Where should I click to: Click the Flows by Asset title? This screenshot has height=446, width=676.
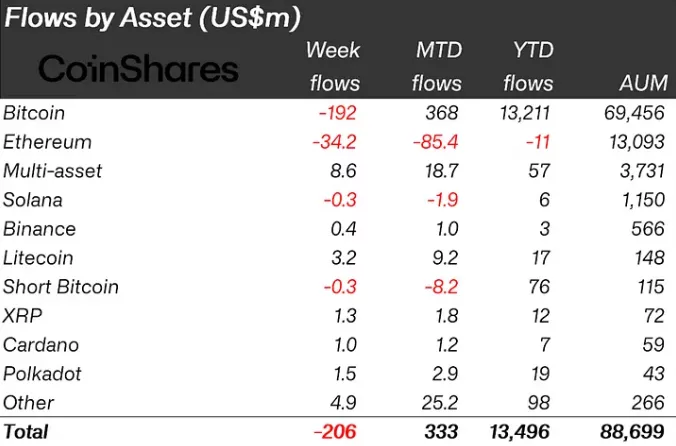coord(165,17)
